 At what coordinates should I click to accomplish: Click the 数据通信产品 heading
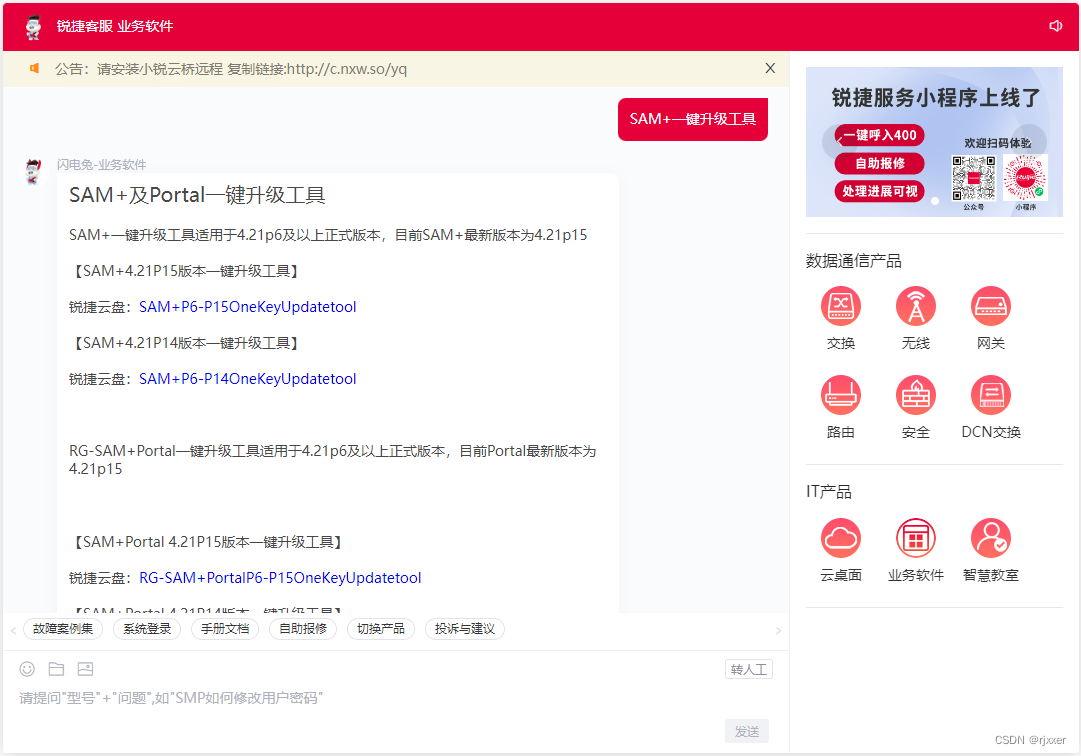coord(853,260)
